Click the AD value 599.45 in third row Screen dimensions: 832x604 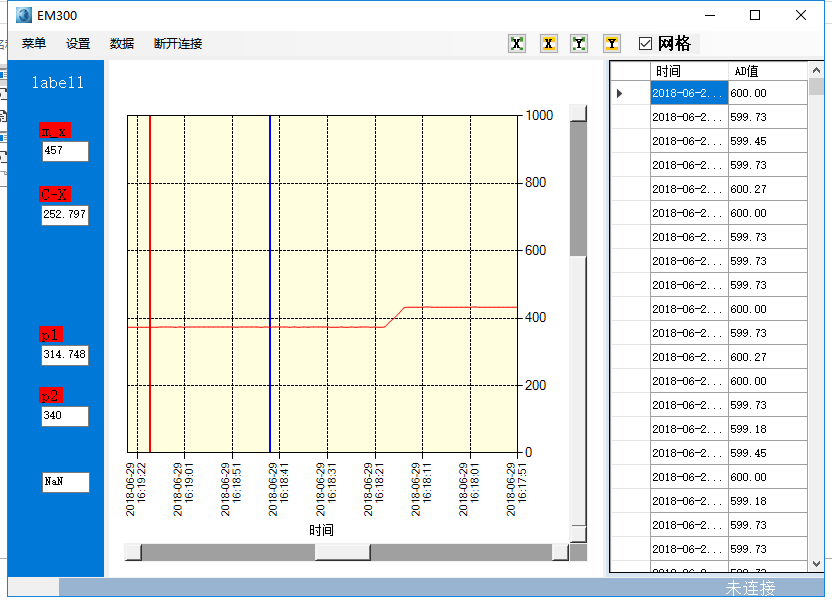pos(768,141)
